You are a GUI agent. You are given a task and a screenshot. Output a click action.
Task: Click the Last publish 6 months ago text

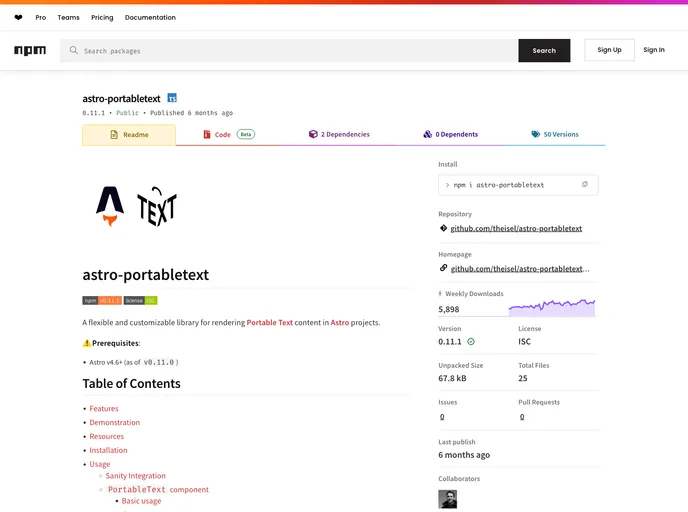point(464,455)
